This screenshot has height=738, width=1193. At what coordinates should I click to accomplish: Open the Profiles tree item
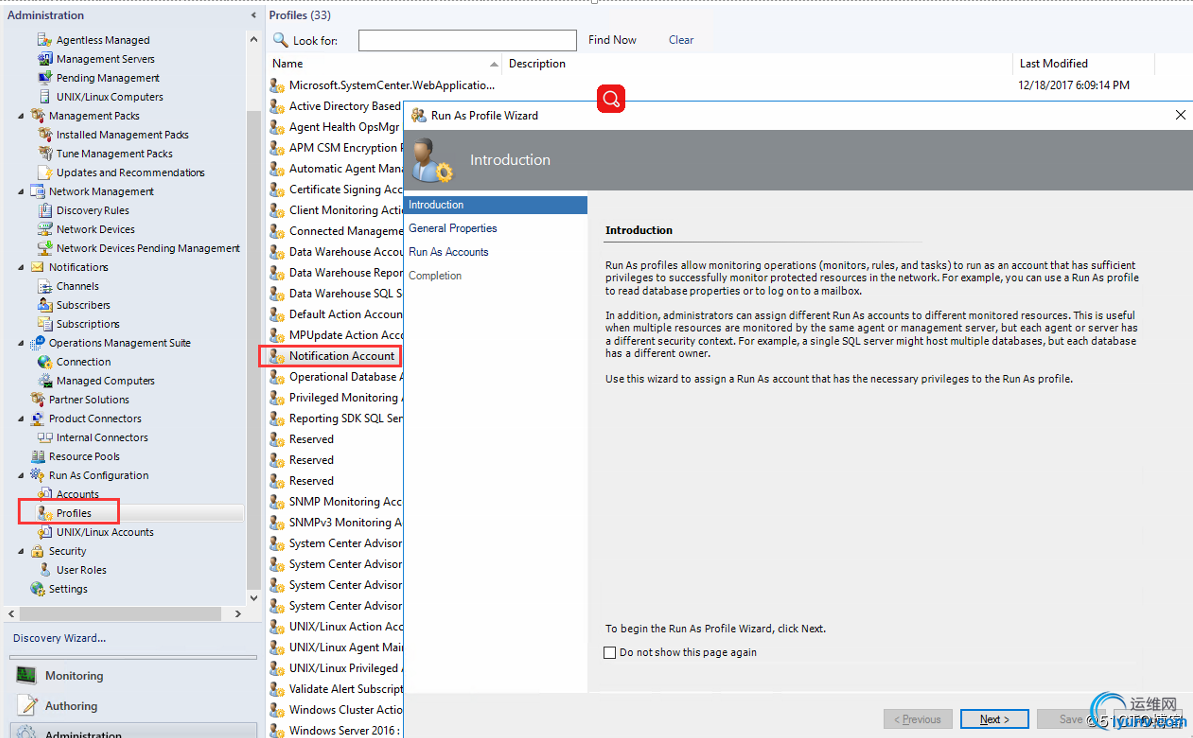pyautogui.click(x=74, y=513)
